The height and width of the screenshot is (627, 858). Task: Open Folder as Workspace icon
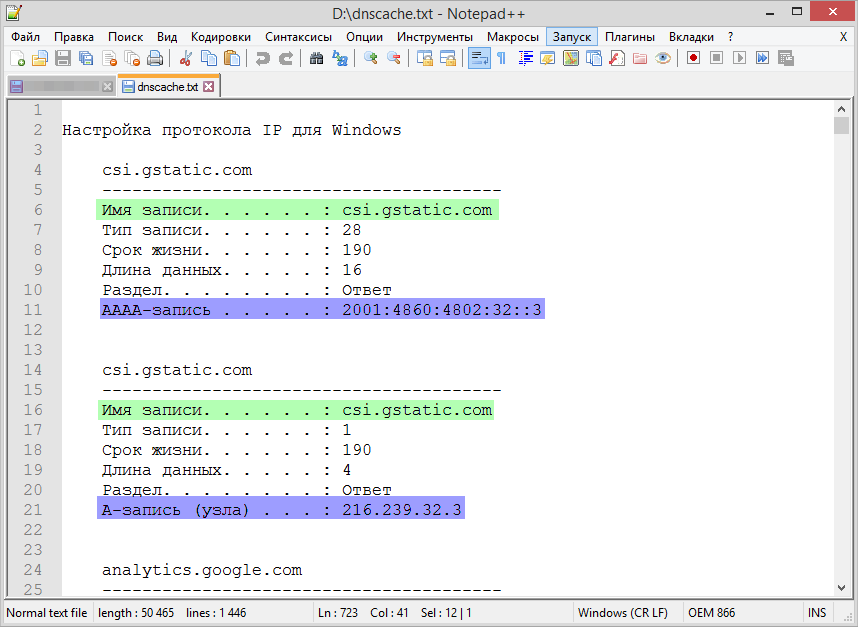point(640,58)
